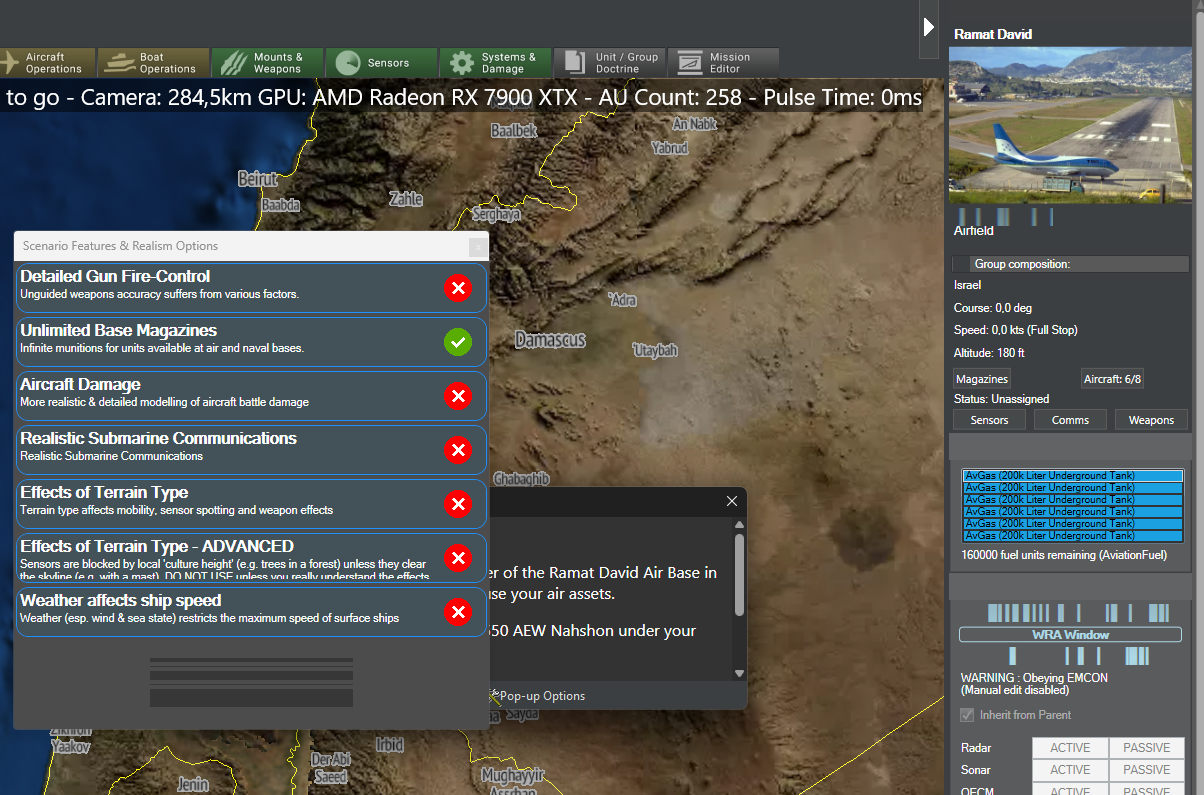Viewport: 1204px width, 795px height.
Task: Launch the Mission Editor
Action: 723,63
